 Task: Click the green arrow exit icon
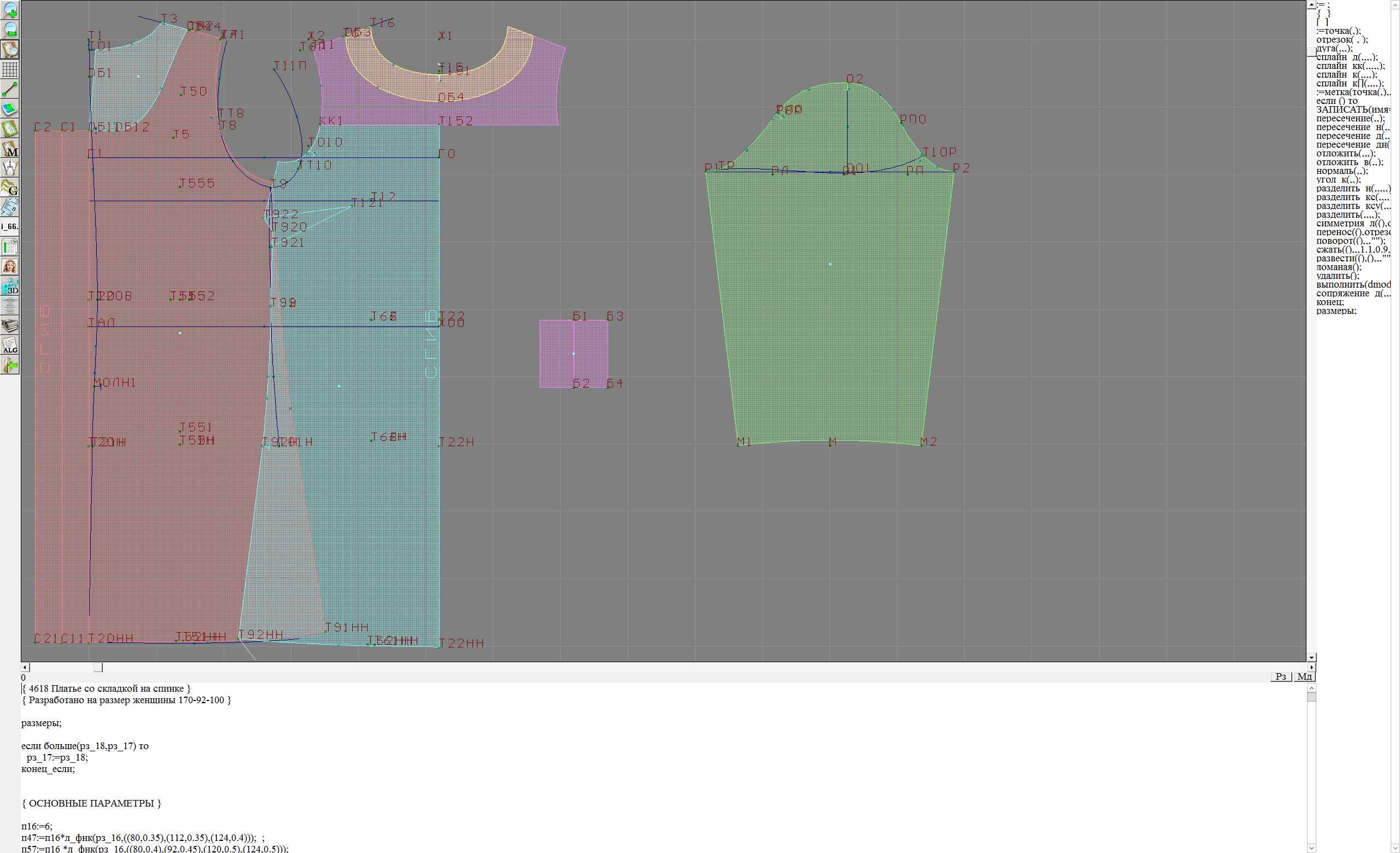pos(10,365)
